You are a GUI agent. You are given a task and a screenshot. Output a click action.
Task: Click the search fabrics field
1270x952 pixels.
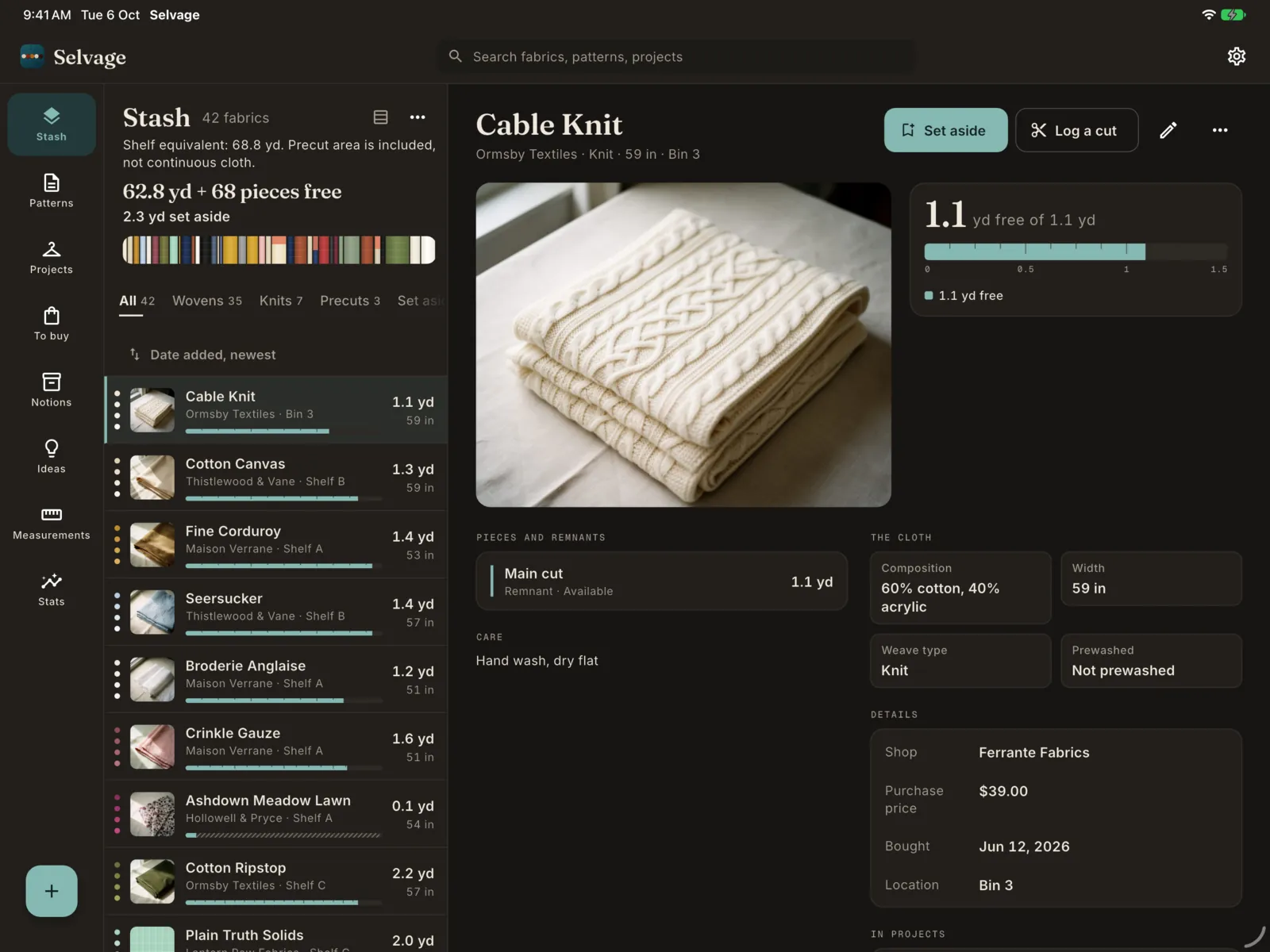pyautogui.click(x=675, y=56)
